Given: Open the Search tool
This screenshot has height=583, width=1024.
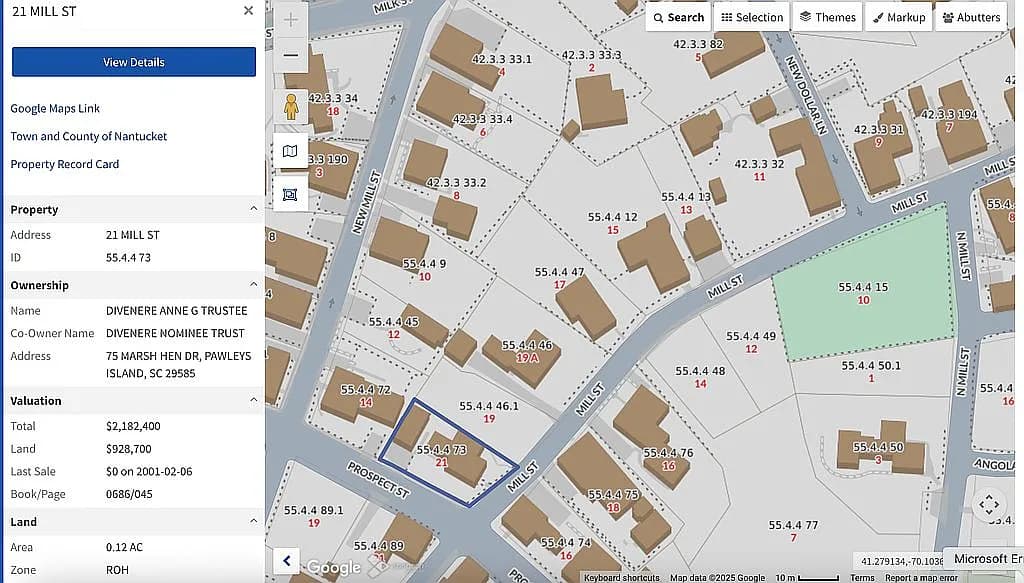Looking at the screenshot, I should (x=679, y=18).
